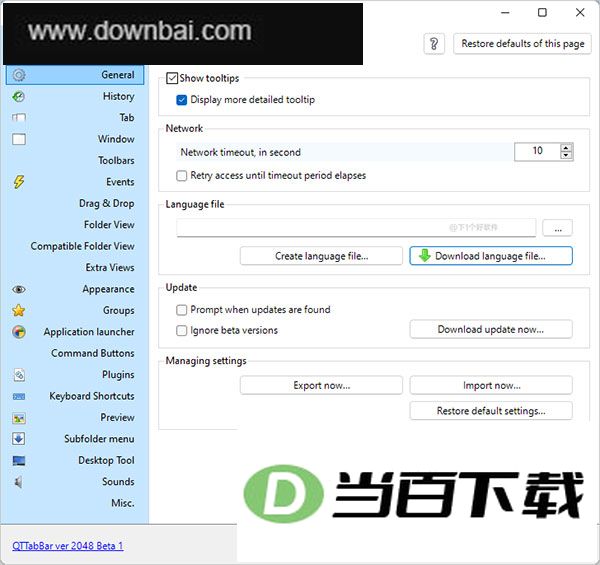Select Keyboard Shortcuts page
Viewport: 600px width, 565px height.
pyautogui.click(x=75, y=396)
